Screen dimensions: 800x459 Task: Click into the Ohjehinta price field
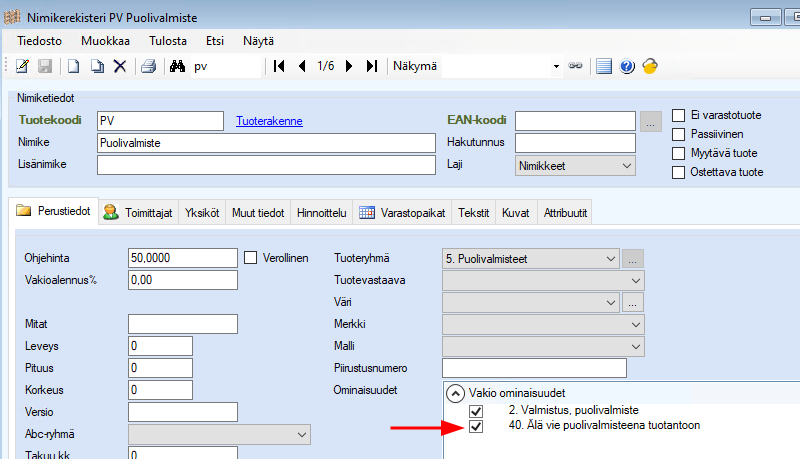click(x=183, y=258)
